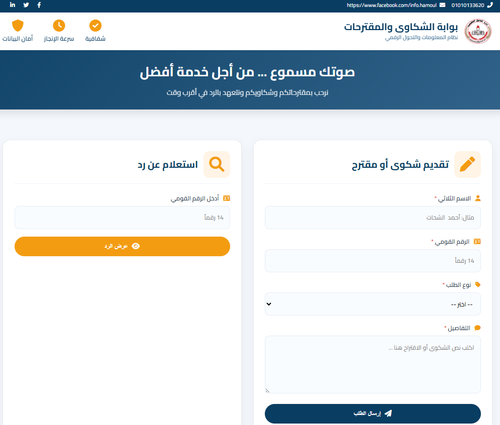The height and width of the screenshot is (425, 500).
Task: Open the نوع الطلب dropdown
Action: point(373,304)
